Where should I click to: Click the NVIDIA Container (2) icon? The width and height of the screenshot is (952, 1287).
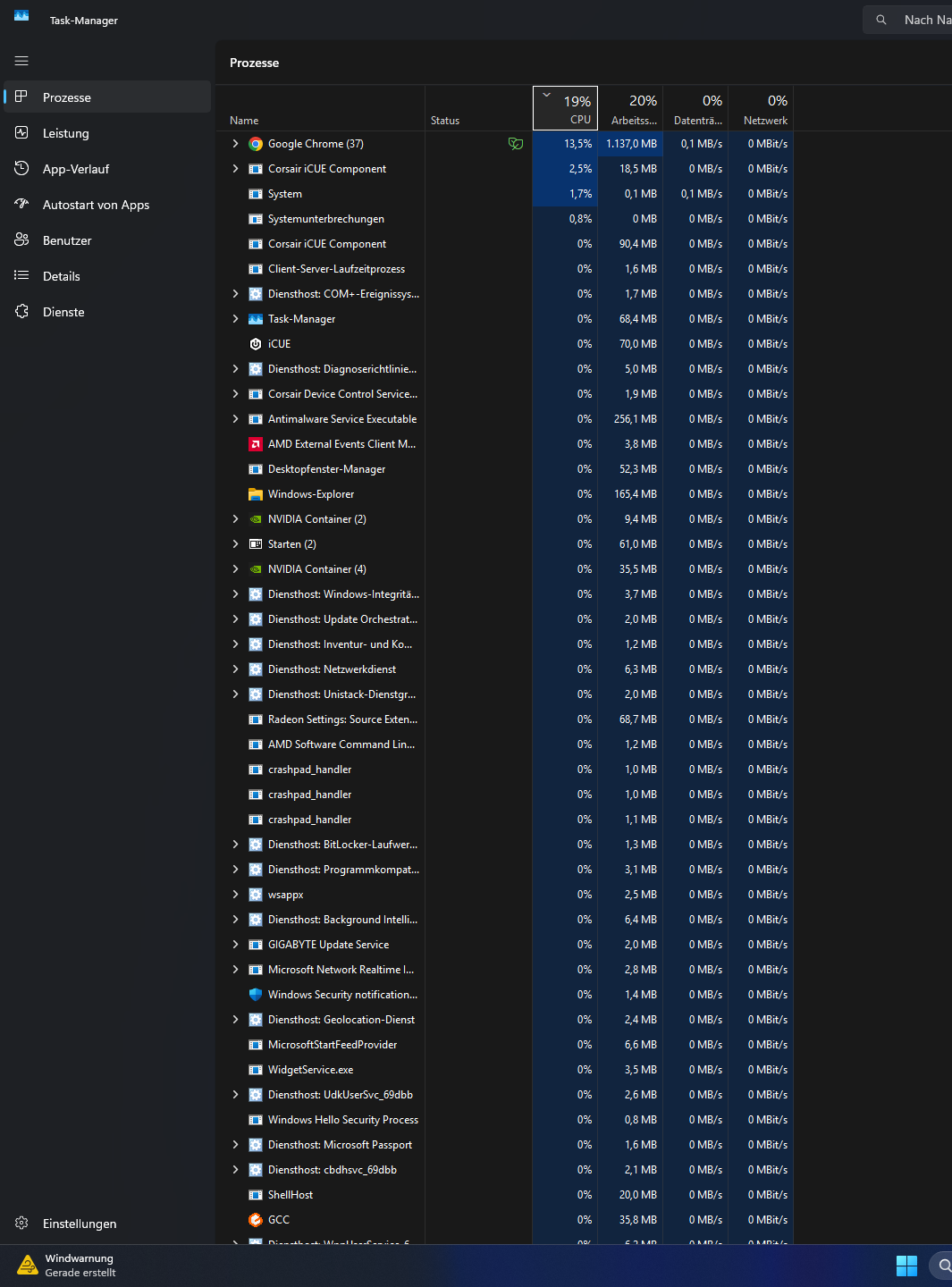[x=256, y=519]
